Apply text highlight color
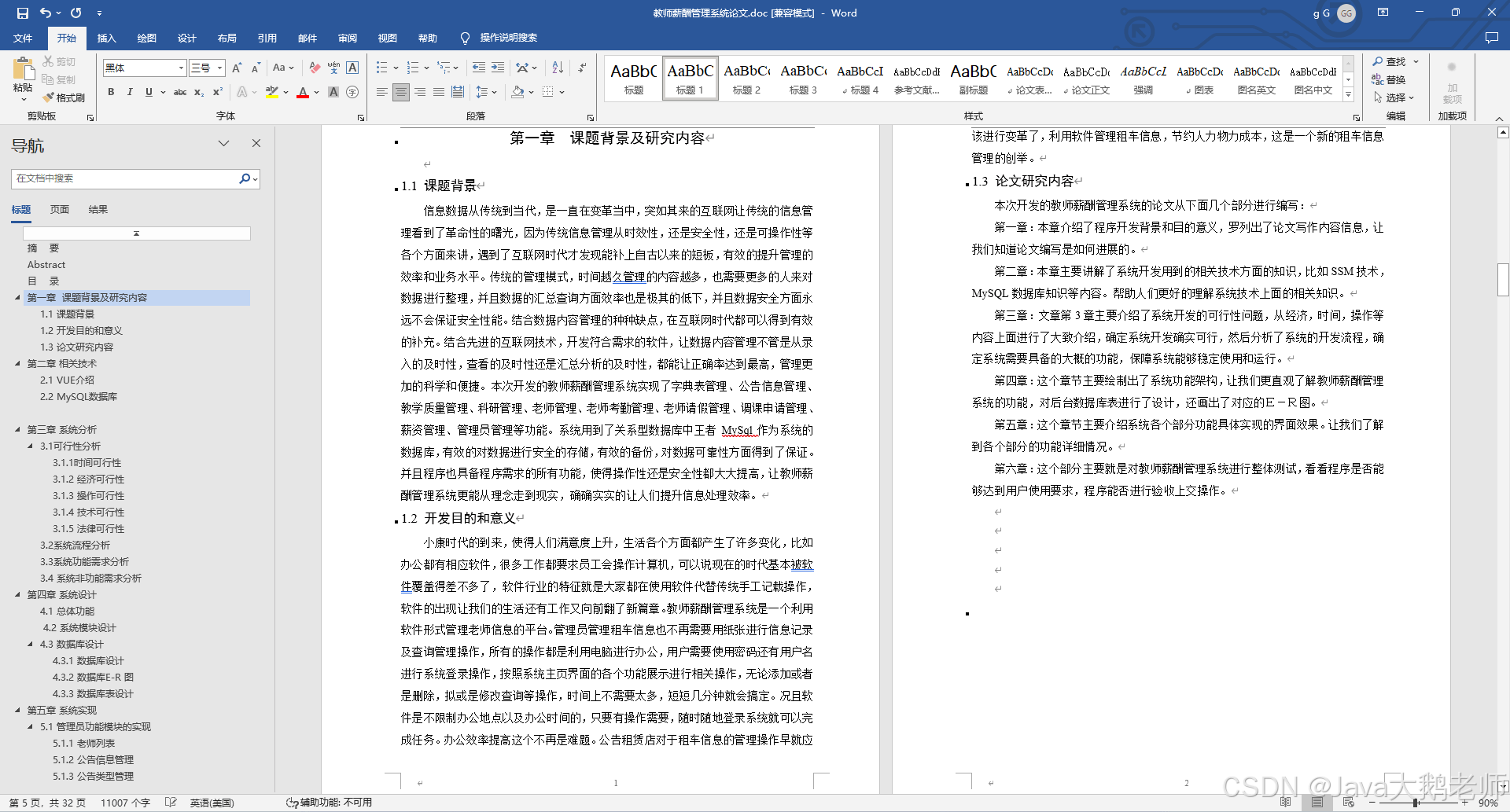Screen dimensions: 1510x812 [271, 94]
